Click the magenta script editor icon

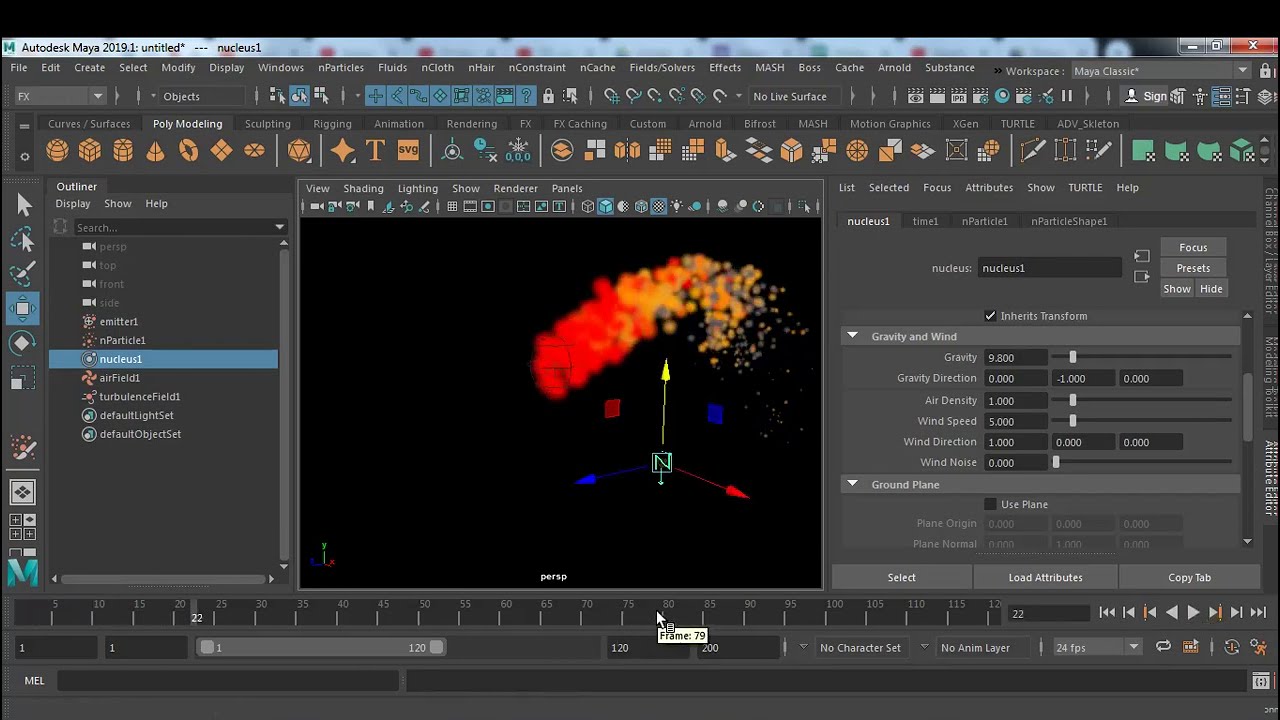1262,681
